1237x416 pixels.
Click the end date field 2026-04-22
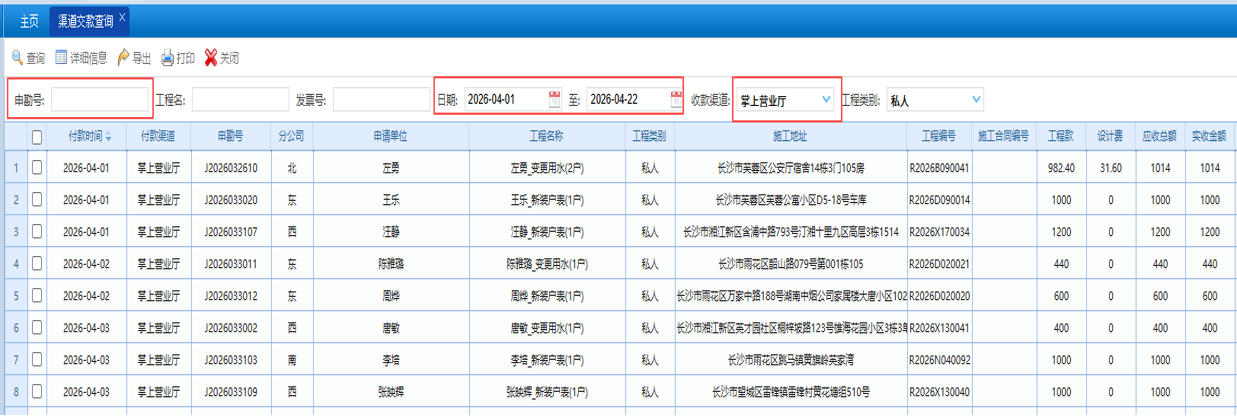(x=626, y=100)
